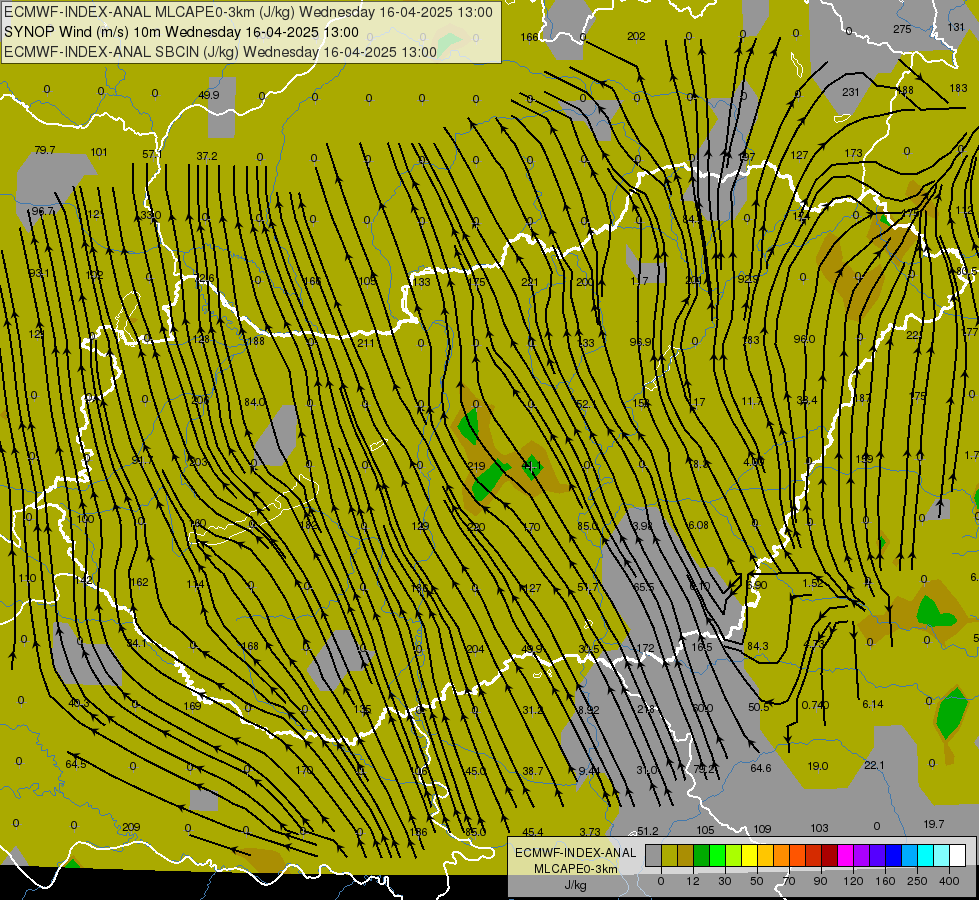Click the brown-gold swatch left of the 12 tick
Screen dimensions: 979x900
tap(686, 855)
